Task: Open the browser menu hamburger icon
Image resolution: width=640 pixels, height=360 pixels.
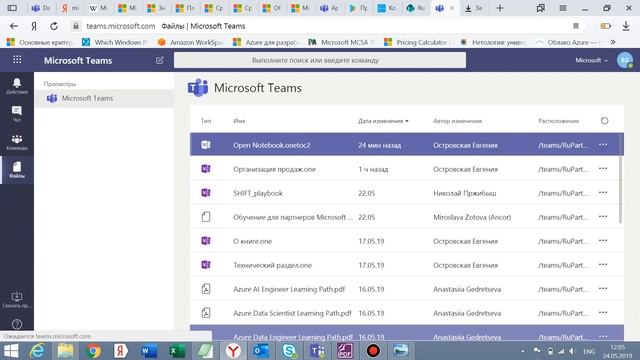Action: (x=562, y=8)
